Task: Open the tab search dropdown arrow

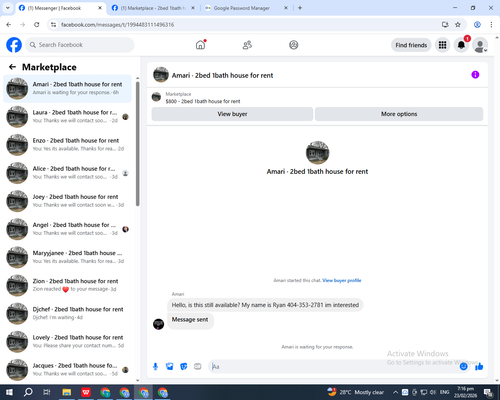Action: pos(8,8)
